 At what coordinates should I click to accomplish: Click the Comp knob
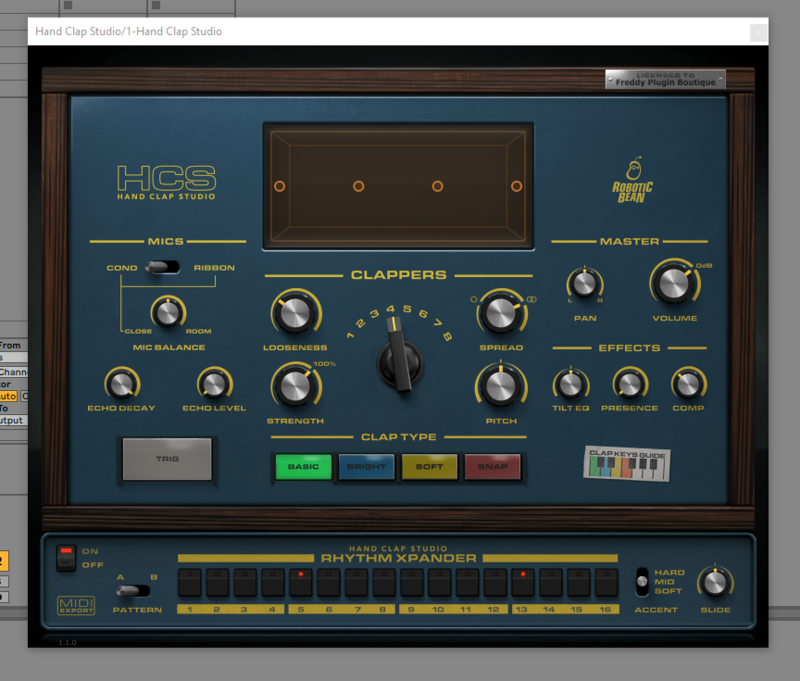tap(688, 384)
